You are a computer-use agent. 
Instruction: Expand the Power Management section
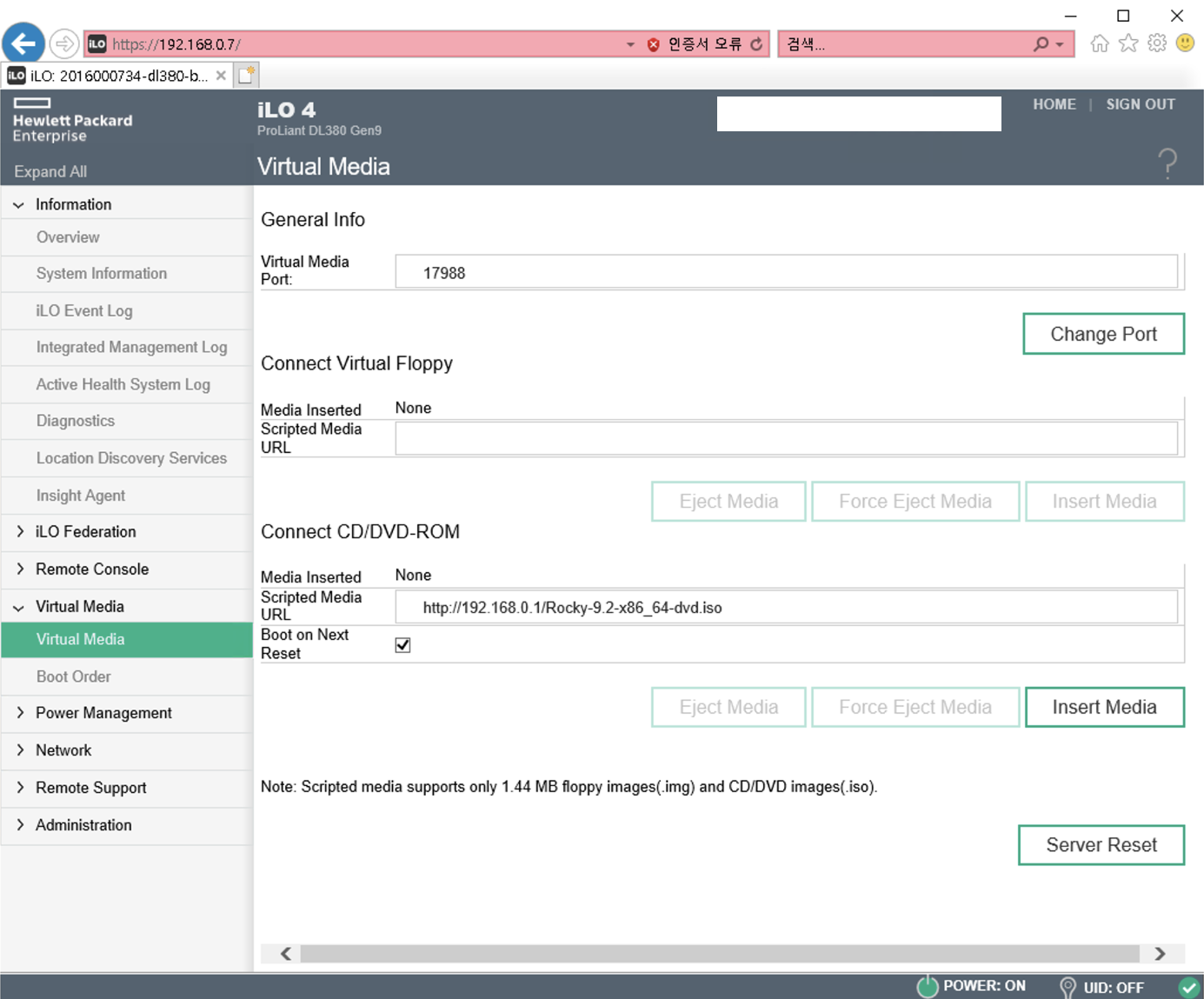20,713
